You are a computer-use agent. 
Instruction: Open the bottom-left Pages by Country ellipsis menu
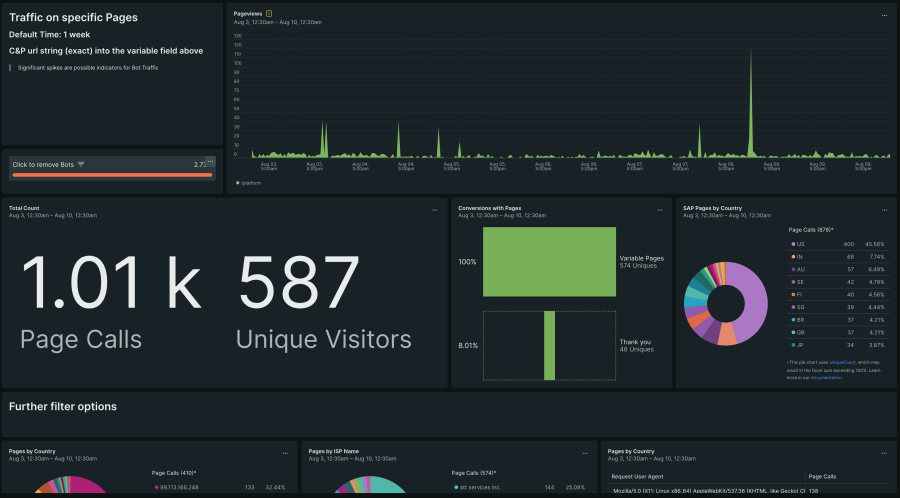coord(285,453)
